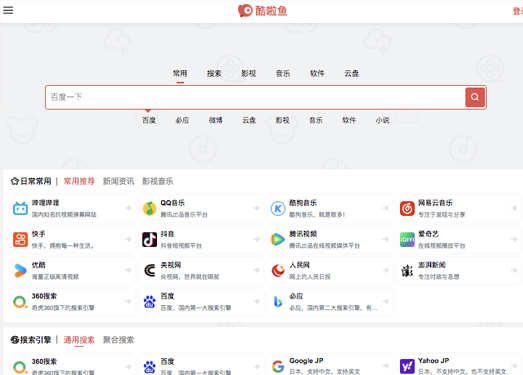
Task: Select the 软件 search category tab
Action: [317, 73]
